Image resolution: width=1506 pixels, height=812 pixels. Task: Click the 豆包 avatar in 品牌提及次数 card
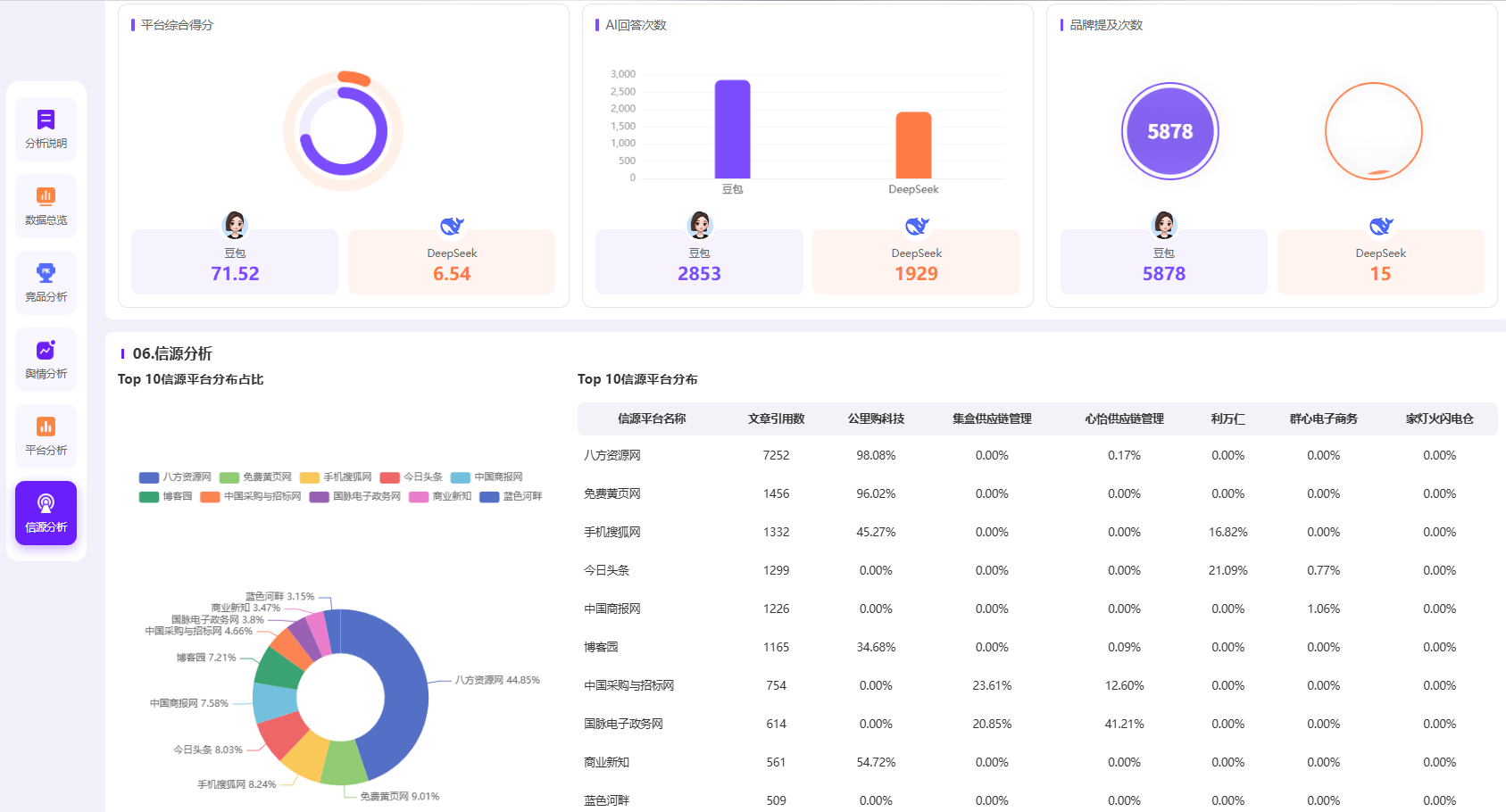click(1164, 225)
